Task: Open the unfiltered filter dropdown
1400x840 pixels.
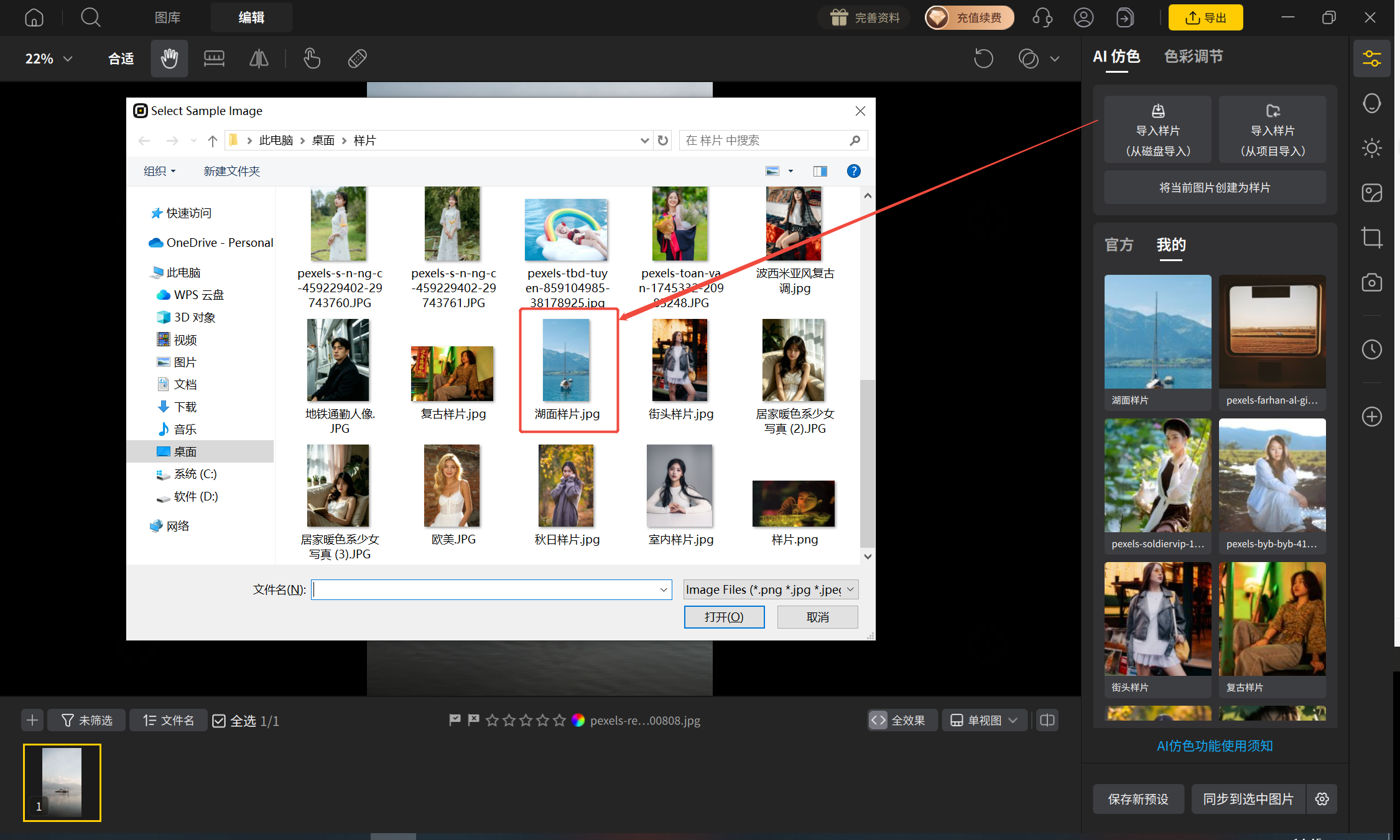Action: click(x=86, y=720)
